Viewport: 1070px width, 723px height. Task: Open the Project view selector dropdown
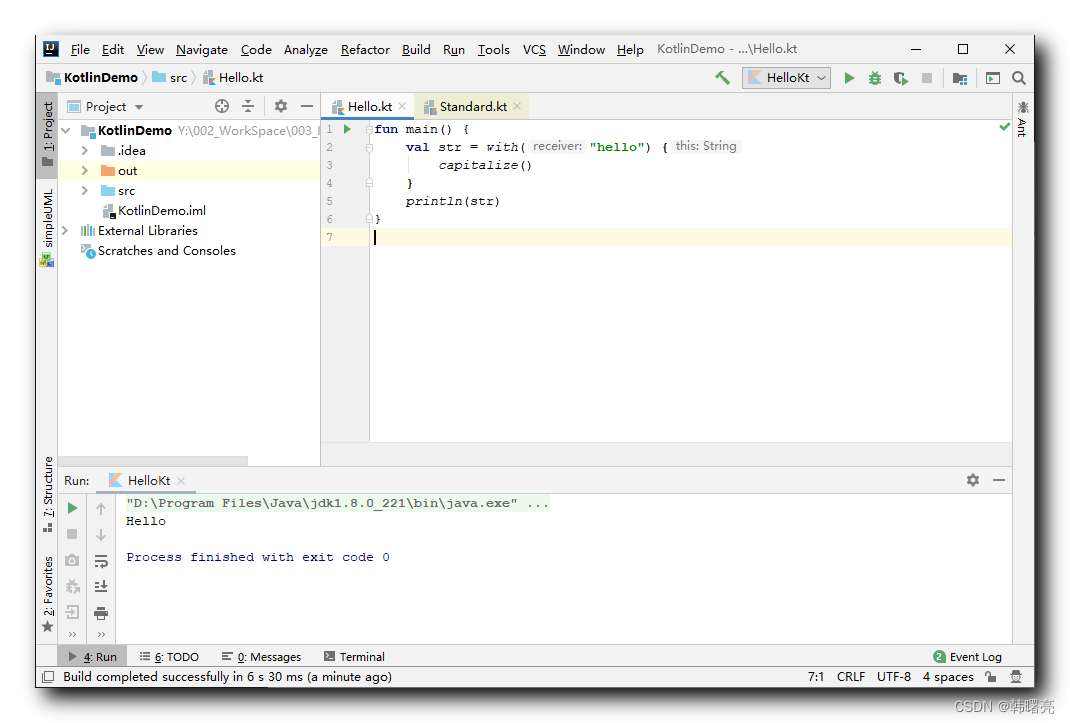pyautogui.click(x=106, y=107)
